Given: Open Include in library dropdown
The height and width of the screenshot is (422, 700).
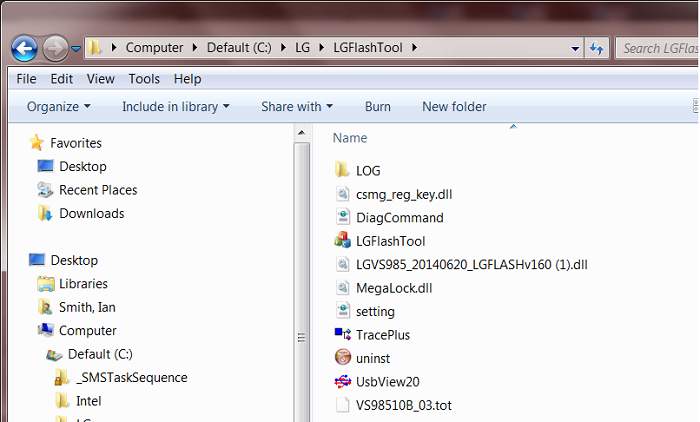Looking at the screenshot, I should tap(175, 107).
